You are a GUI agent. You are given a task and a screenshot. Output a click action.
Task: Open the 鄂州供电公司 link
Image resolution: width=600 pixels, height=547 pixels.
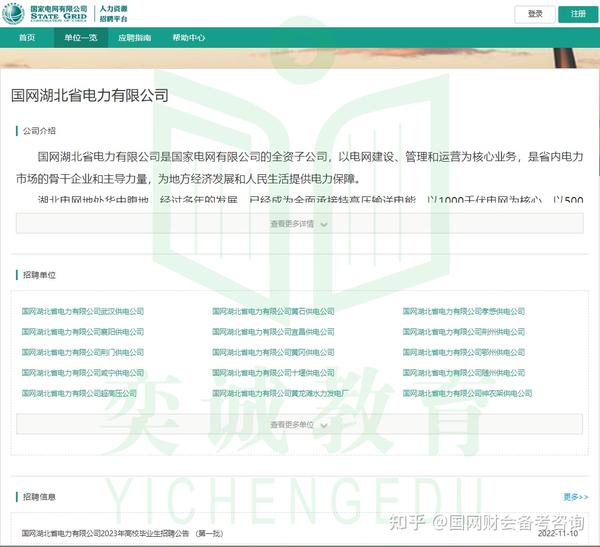(463, 352)
